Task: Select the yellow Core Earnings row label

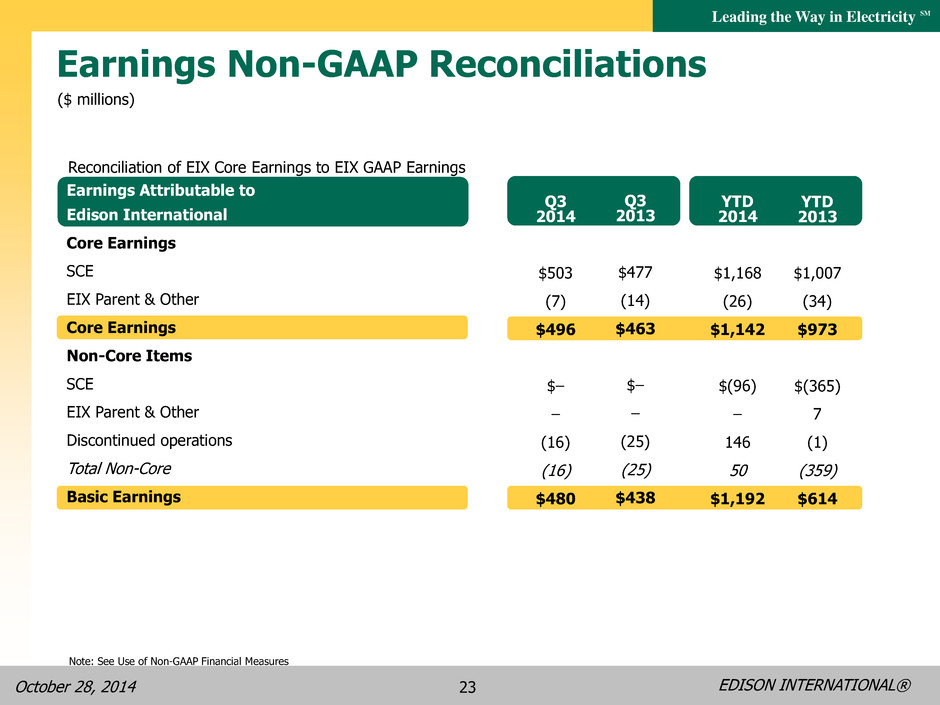Action: tap(263, 327)
